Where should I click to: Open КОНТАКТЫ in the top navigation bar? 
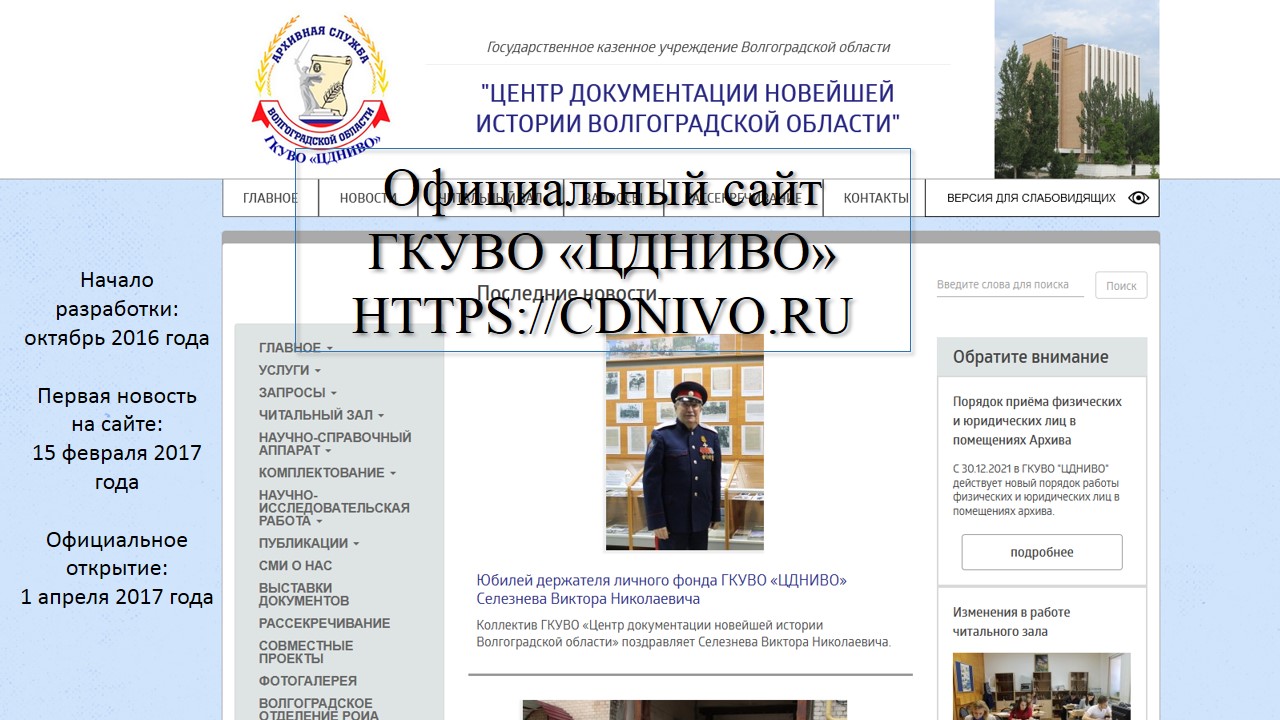pyautogui.click(x=875, y=198)
